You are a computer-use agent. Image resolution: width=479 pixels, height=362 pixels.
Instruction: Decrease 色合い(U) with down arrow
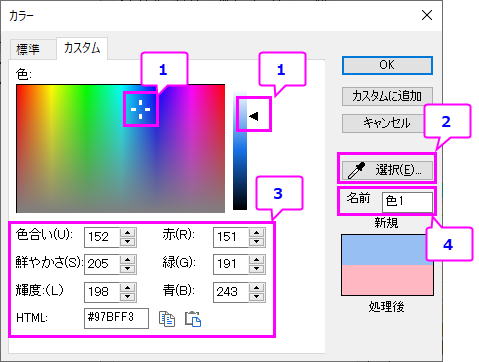[x=127, y=242]
